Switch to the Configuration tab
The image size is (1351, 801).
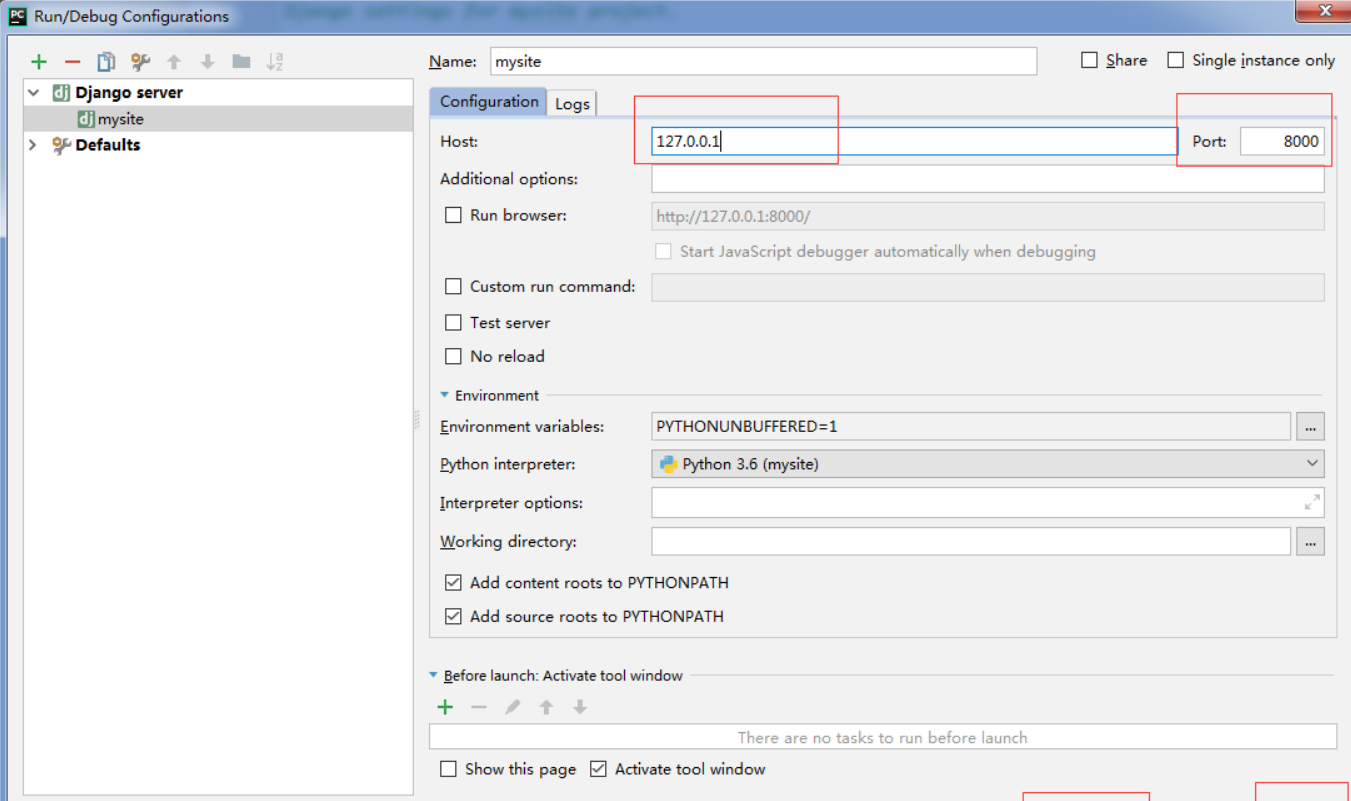[489, 102]
